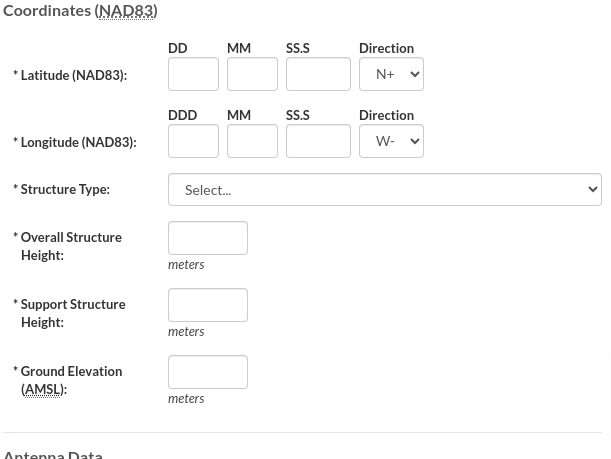The image size is (611, 459).
Task: Focus the Ground Elevation input box
Action: point(208,372)
